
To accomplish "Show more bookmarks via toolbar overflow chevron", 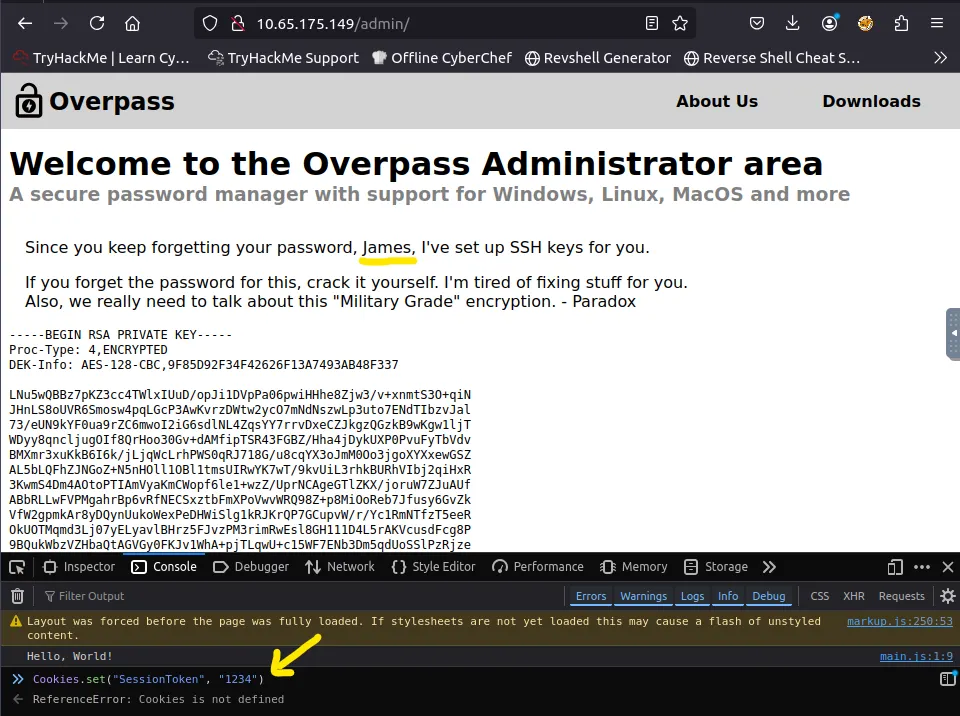I will pyautogui.click(x=940, y=58).
